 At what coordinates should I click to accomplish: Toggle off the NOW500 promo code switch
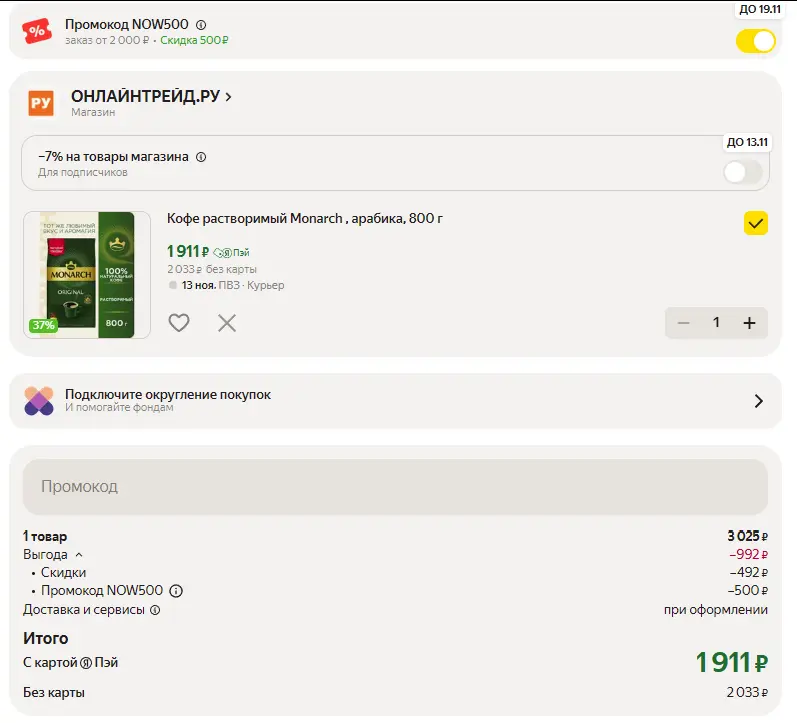click(755, 41)
